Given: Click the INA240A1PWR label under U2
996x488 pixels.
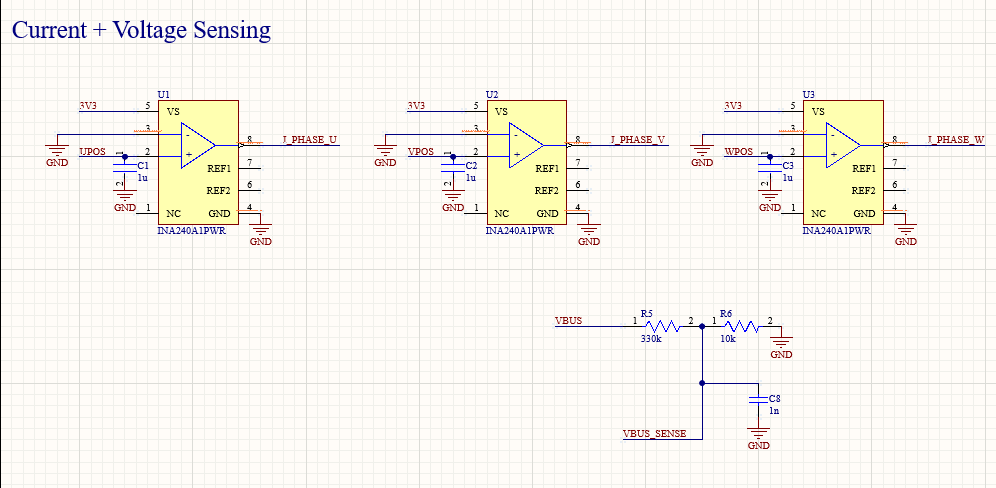Looking at the screenshot, I should 520,231.
